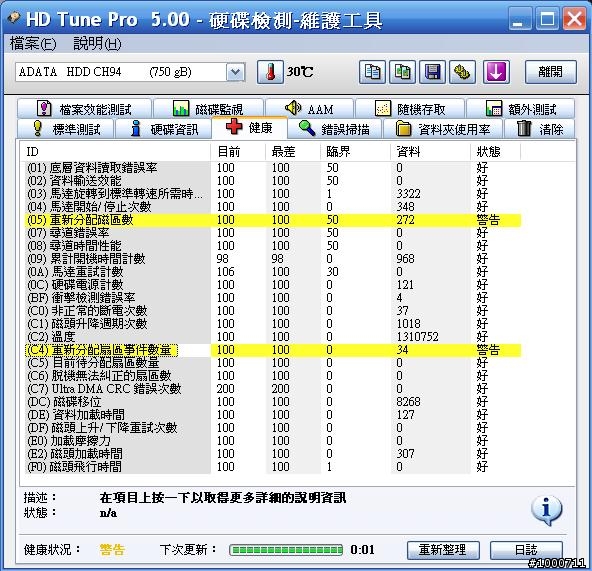Switch to the 額外測試 tab
592x571 pixels.
tap(521, 109)
